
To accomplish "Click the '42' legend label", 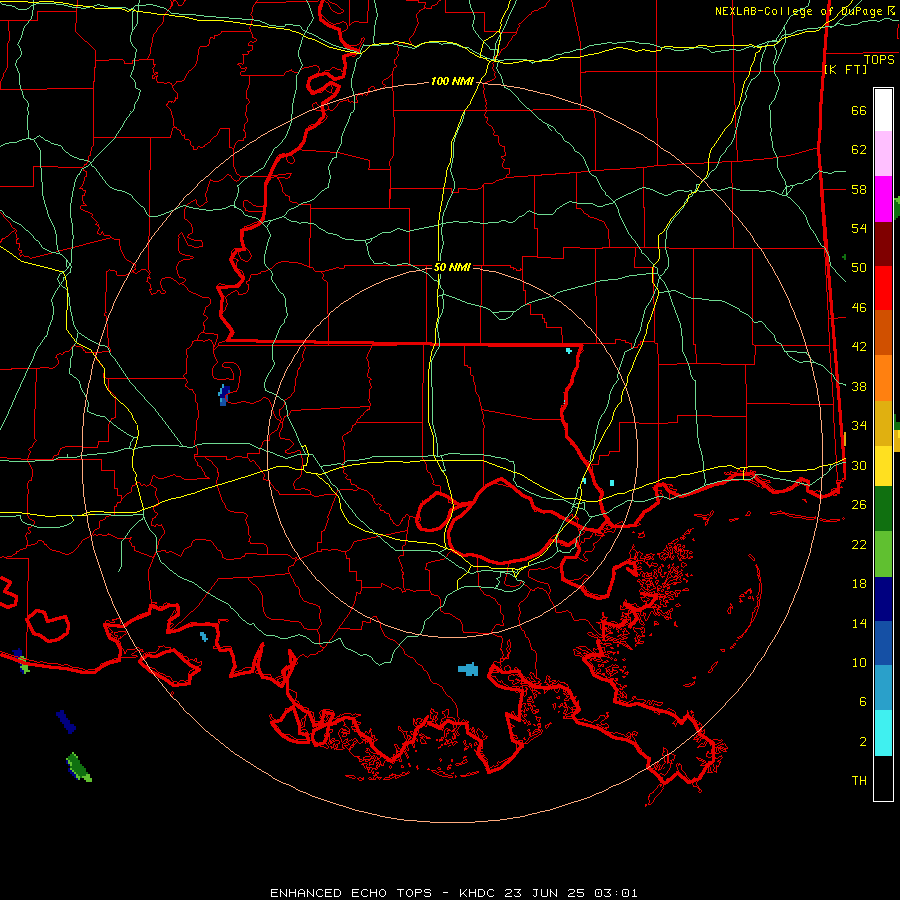I will (x=859, y=347).
